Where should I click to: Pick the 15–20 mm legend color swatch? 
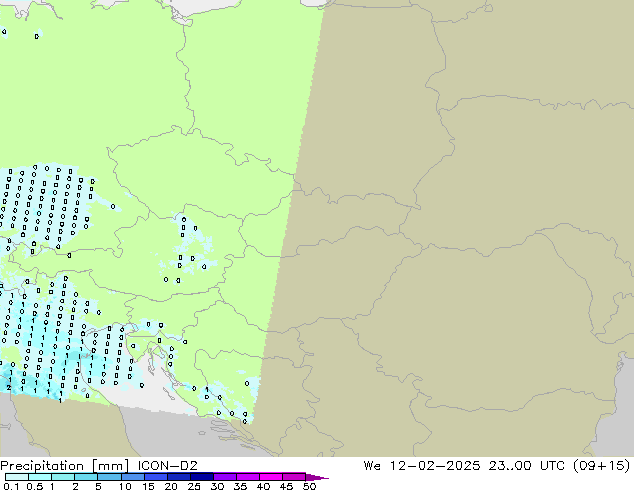155,477
